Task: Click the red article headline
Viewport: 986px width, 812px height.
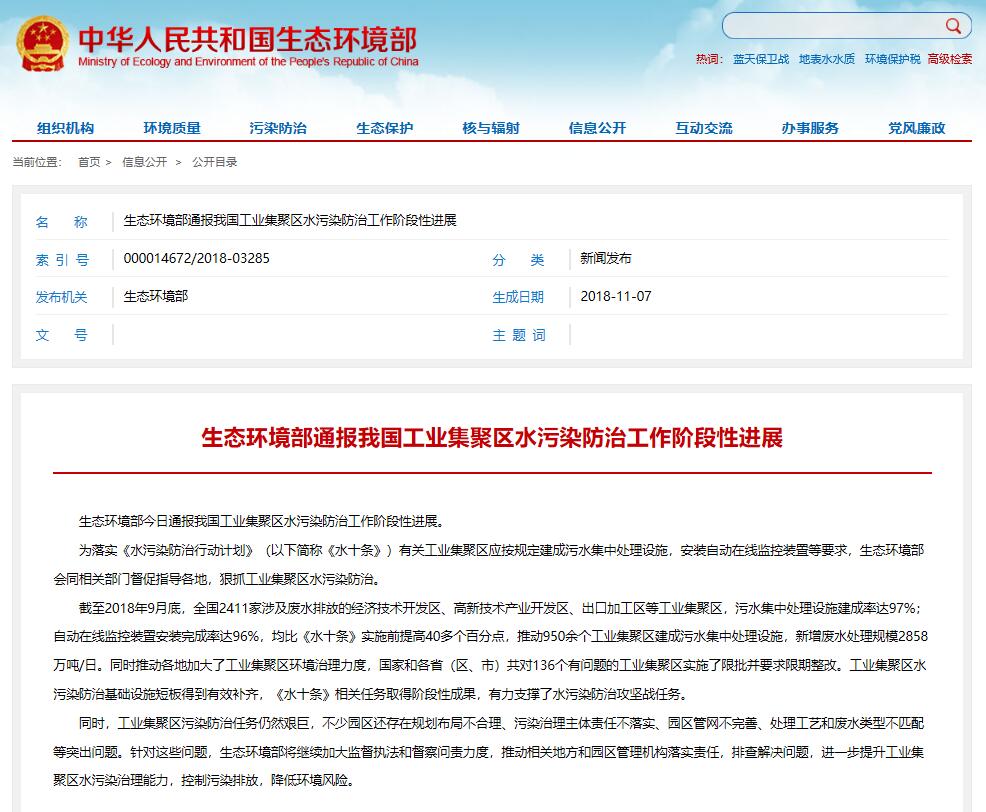Action: pyautogui.click(x=492, y=438)
